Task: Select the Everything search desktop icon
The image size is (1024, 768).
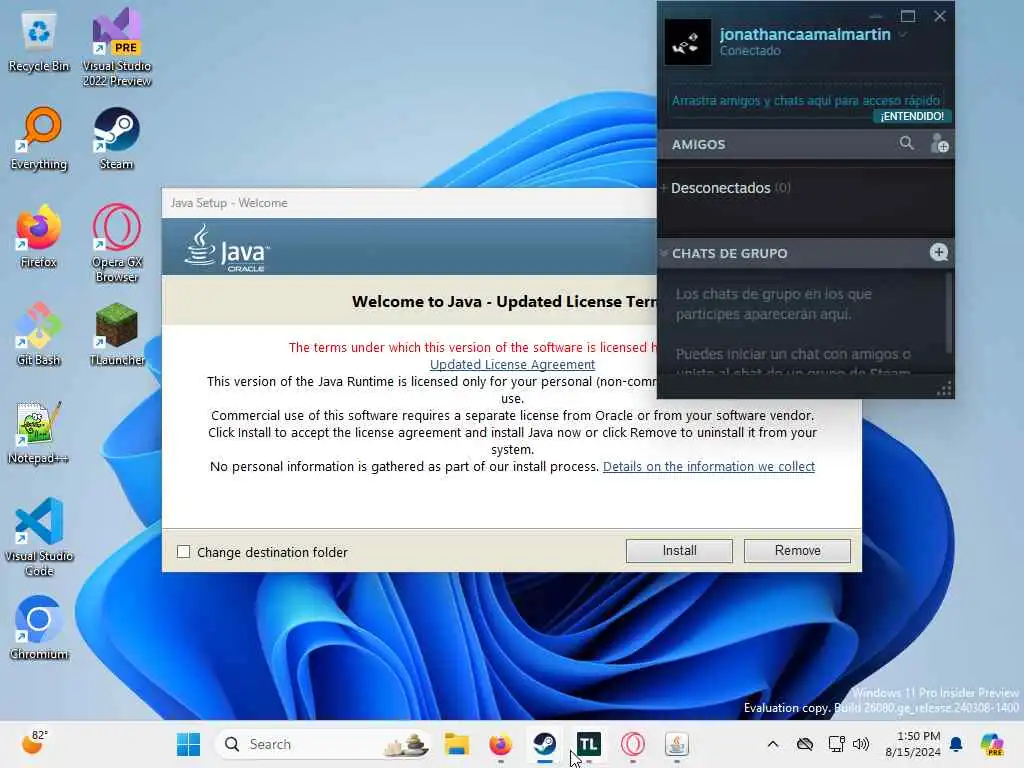Action: pos(39,138)
